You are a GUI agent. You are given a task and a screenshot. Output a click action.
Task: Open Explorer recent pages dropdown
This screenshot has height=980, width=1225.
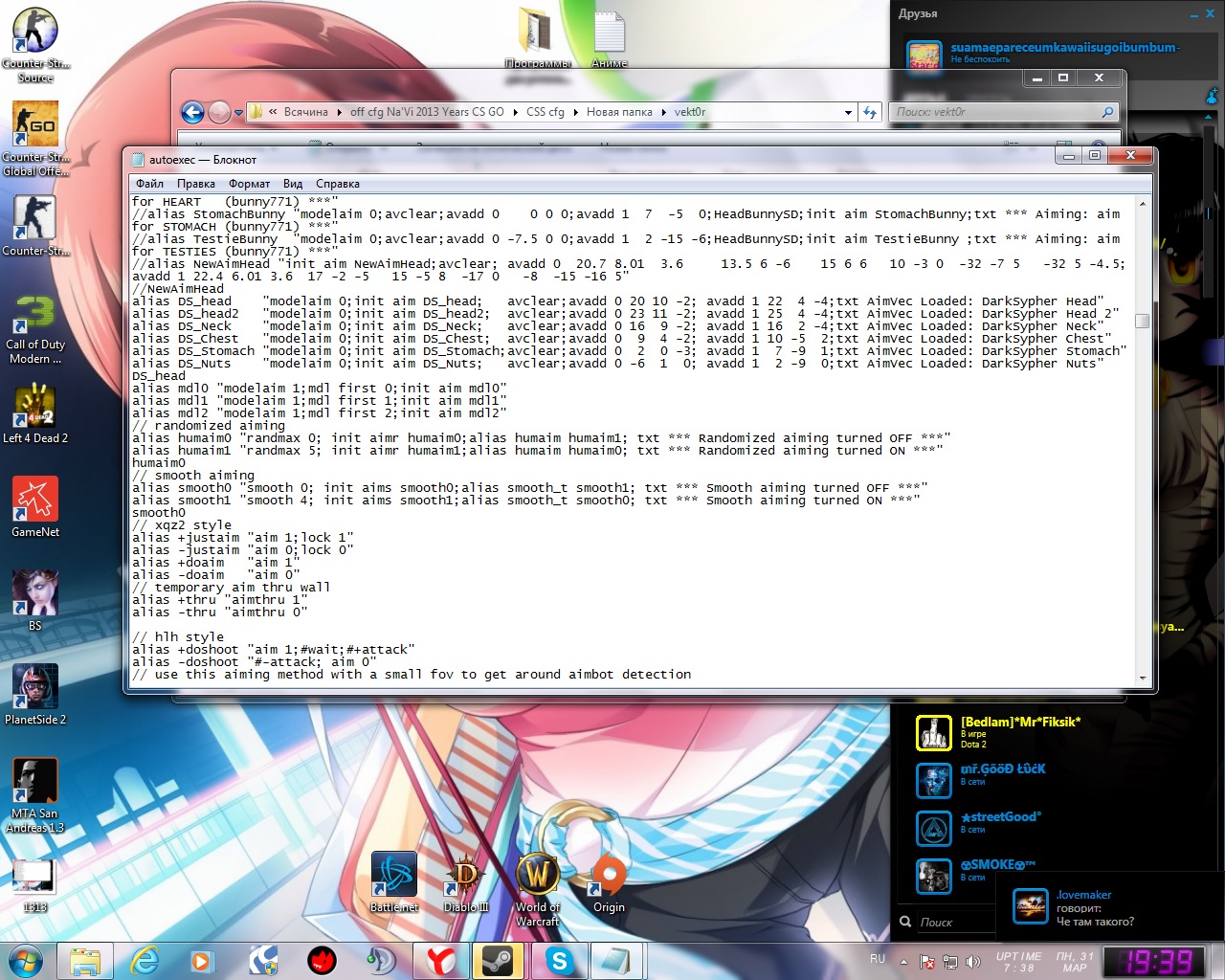click(238, 113)
